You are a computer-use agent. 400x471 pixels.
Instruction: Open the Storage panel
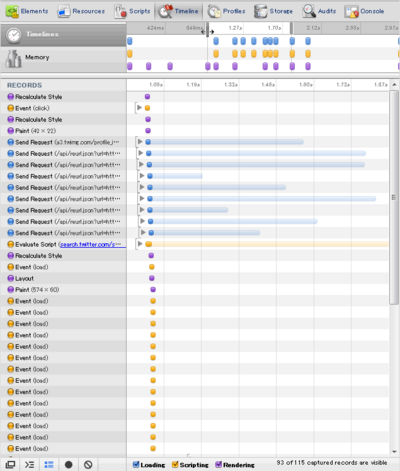273,11
